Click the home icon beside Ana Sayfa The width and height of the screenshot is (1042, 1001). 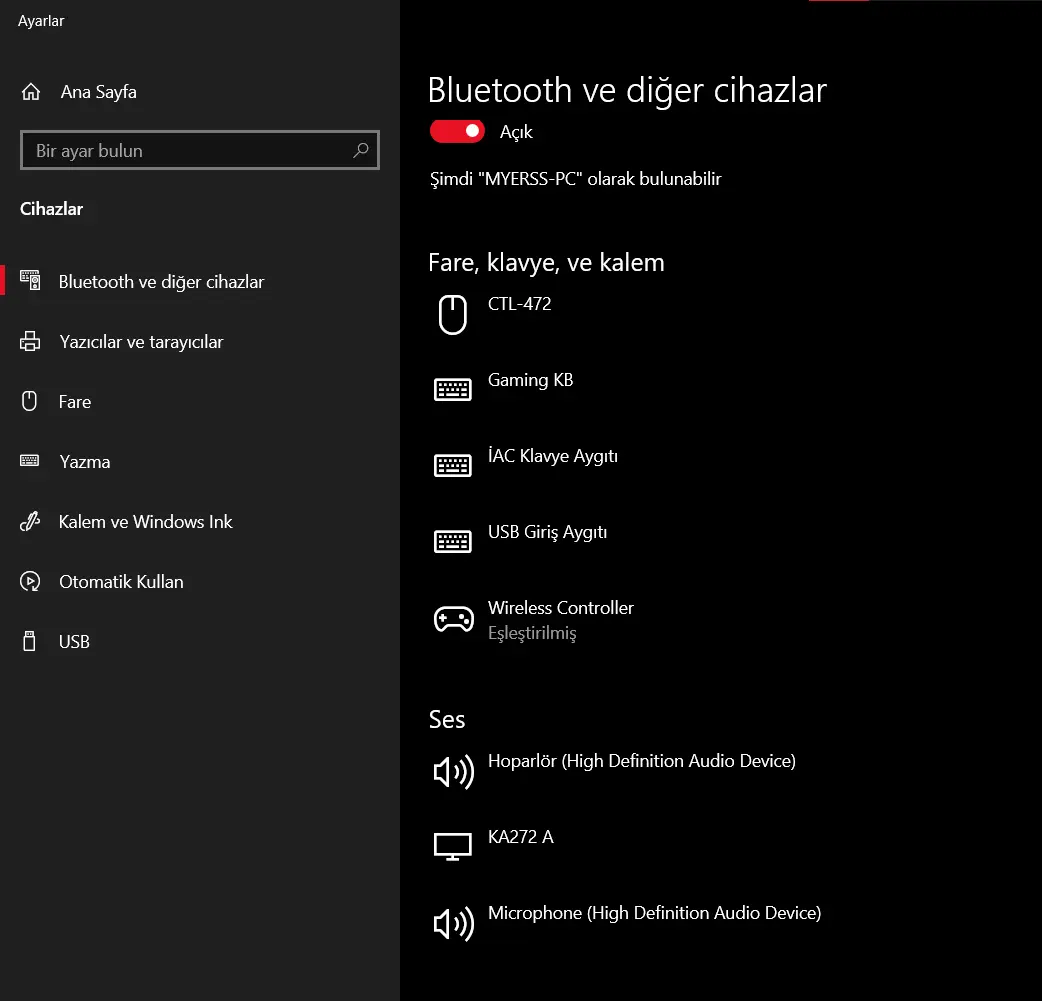31,92
